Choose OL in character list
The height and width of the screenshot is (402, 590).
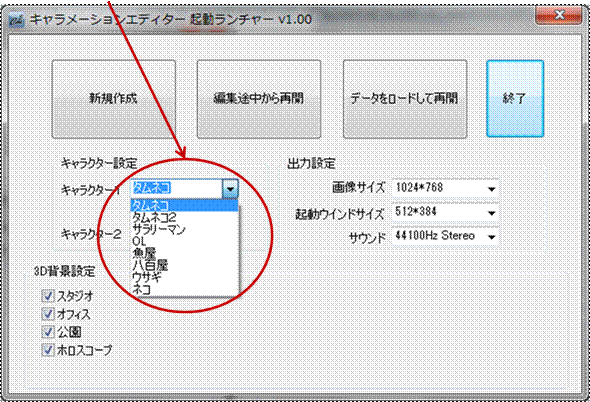pos(184,242)
